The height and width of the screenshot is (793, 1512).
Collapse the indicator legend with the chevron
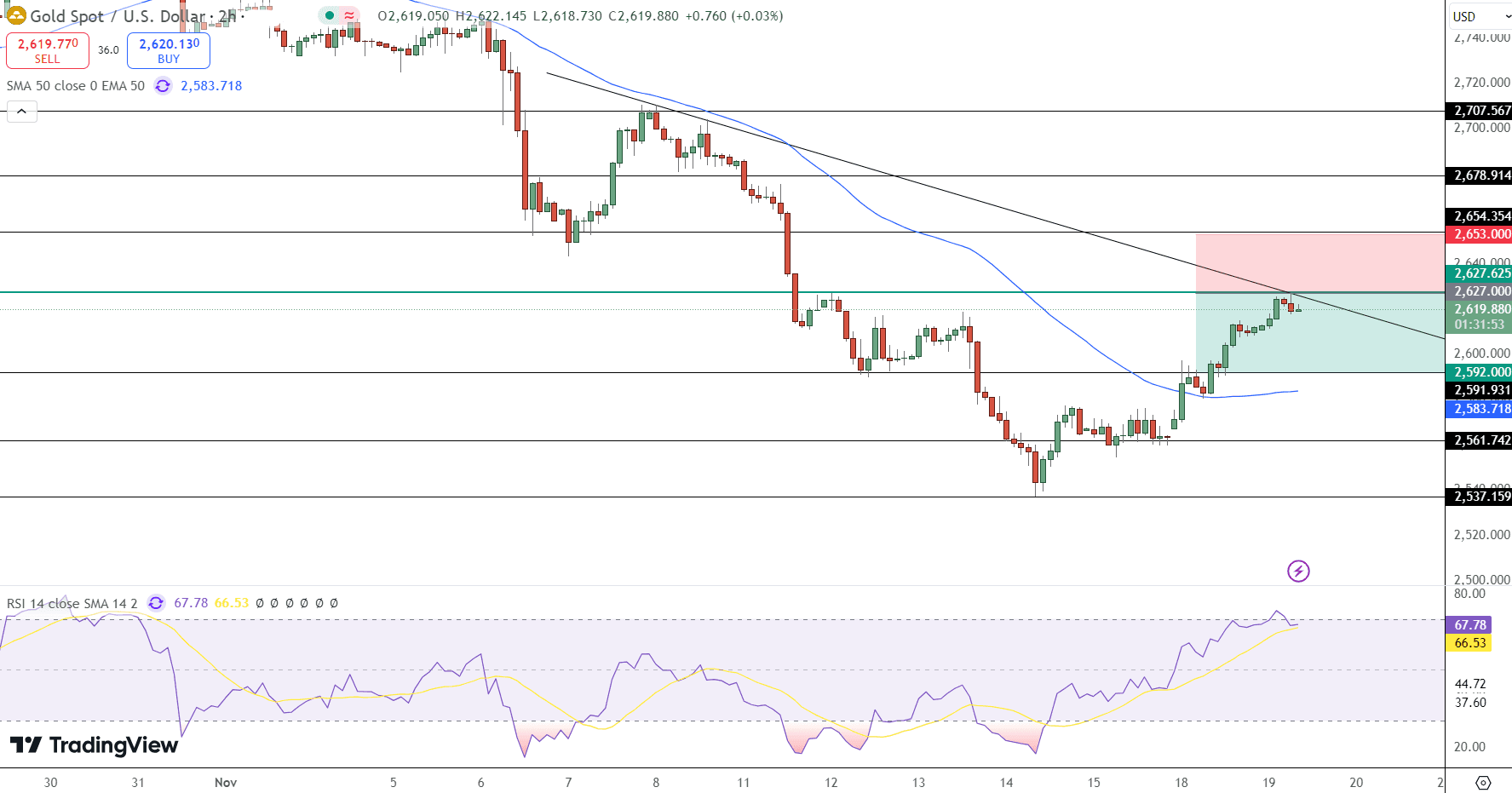coord(22,112)
